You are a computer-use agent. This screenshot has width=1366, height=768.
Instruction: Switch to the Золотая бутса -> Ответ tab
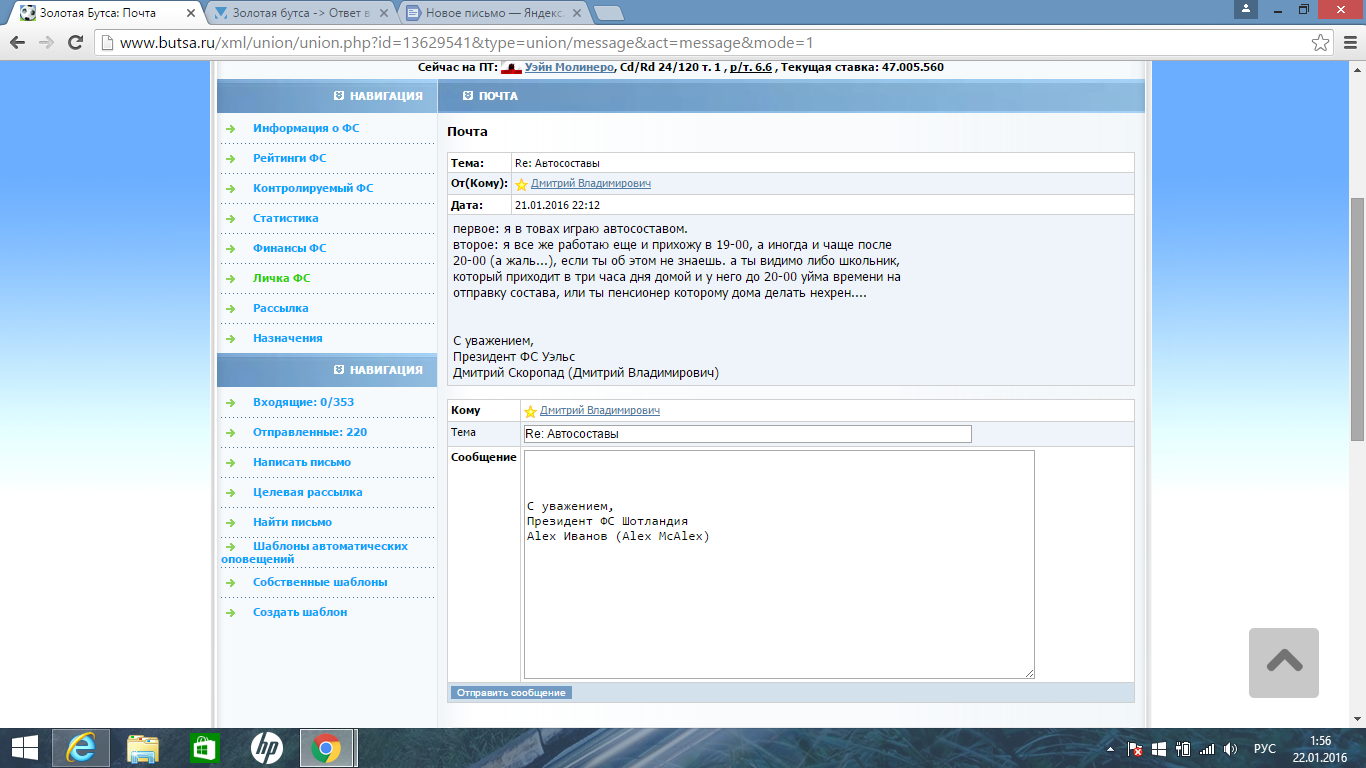(x=300, y=13)
